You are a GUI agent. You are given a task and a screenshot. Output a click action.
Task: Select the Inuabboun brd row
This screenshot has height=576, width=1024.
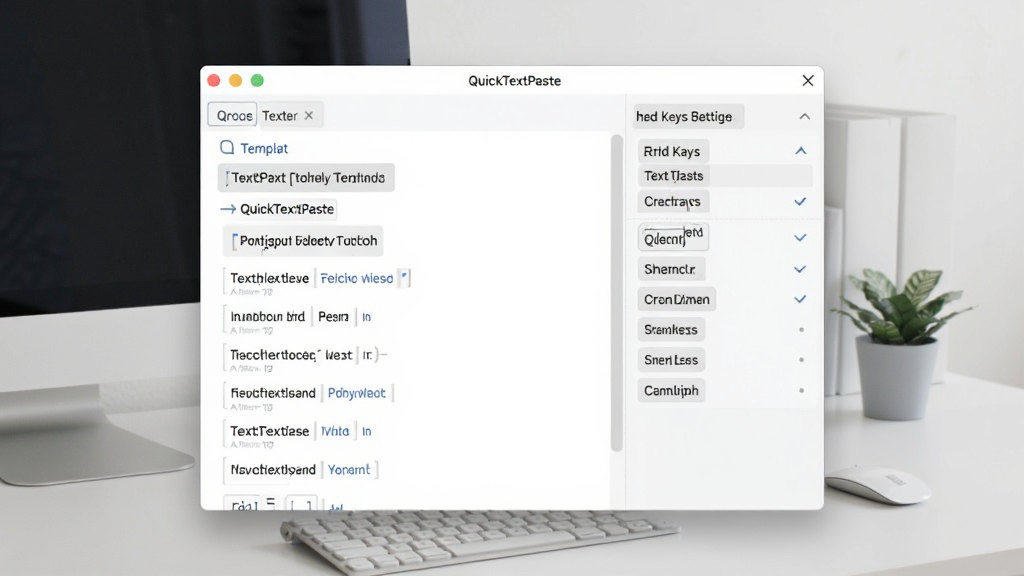[x=267, y=317]
